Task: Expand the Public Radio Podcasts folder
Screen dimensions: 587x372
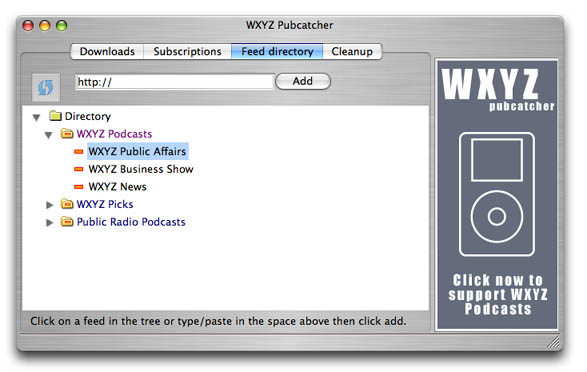Action: (49, 222)
